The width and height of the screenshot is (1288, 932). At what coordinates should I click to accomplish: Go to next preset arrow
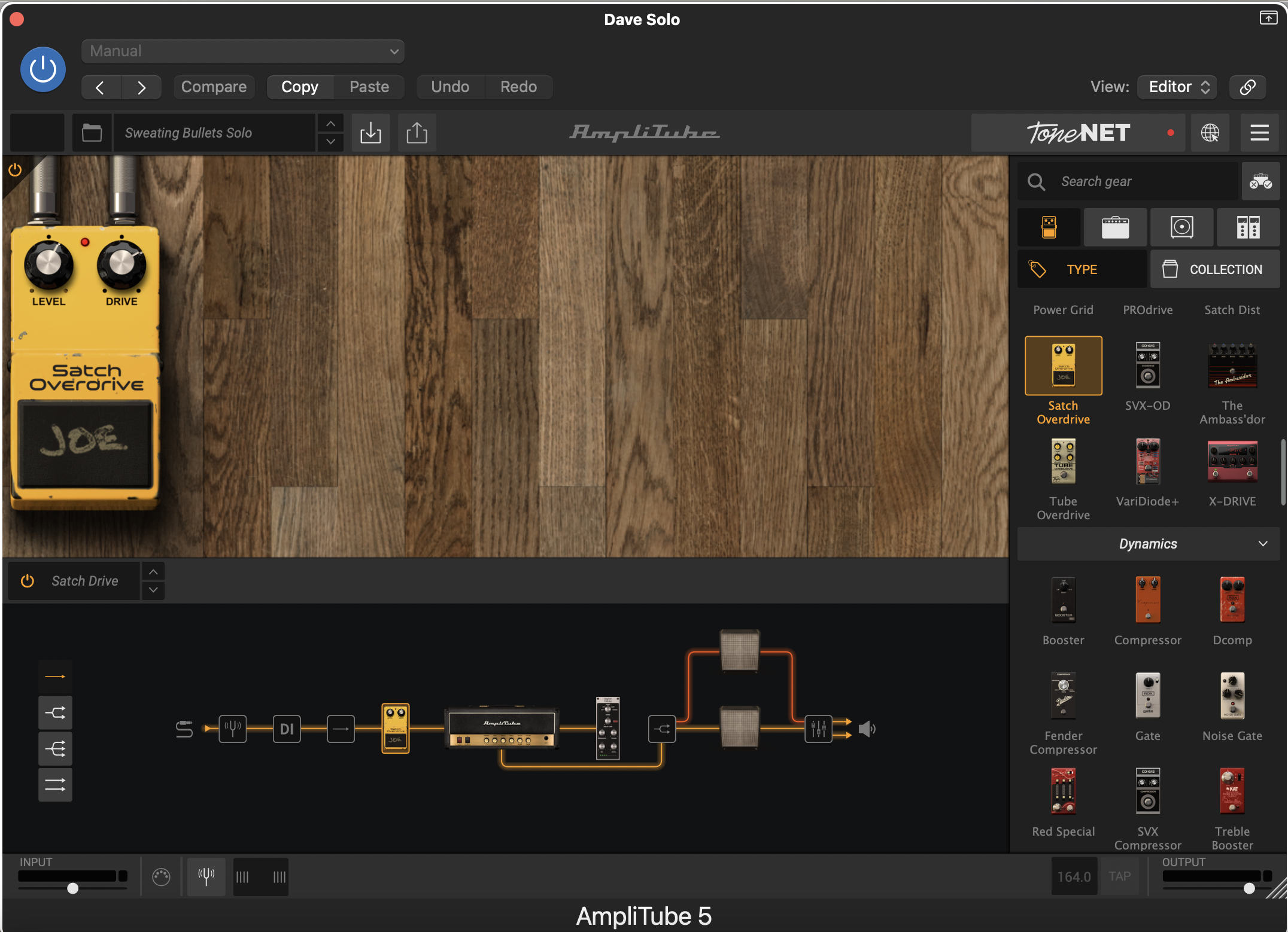click(141, 87)
